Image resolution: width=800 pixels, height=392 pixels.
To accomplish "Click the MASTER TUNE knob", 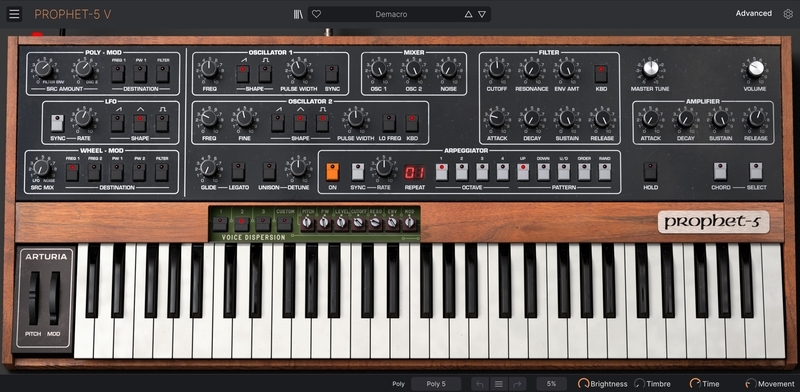I will coord(651,68).
